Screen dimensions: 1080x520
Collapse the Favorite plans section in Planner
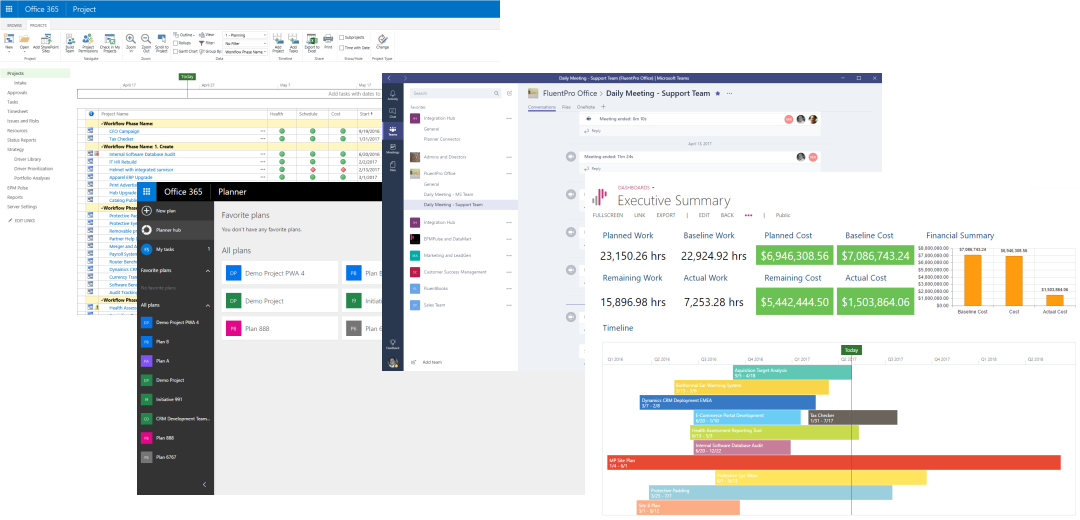(207, 271)
